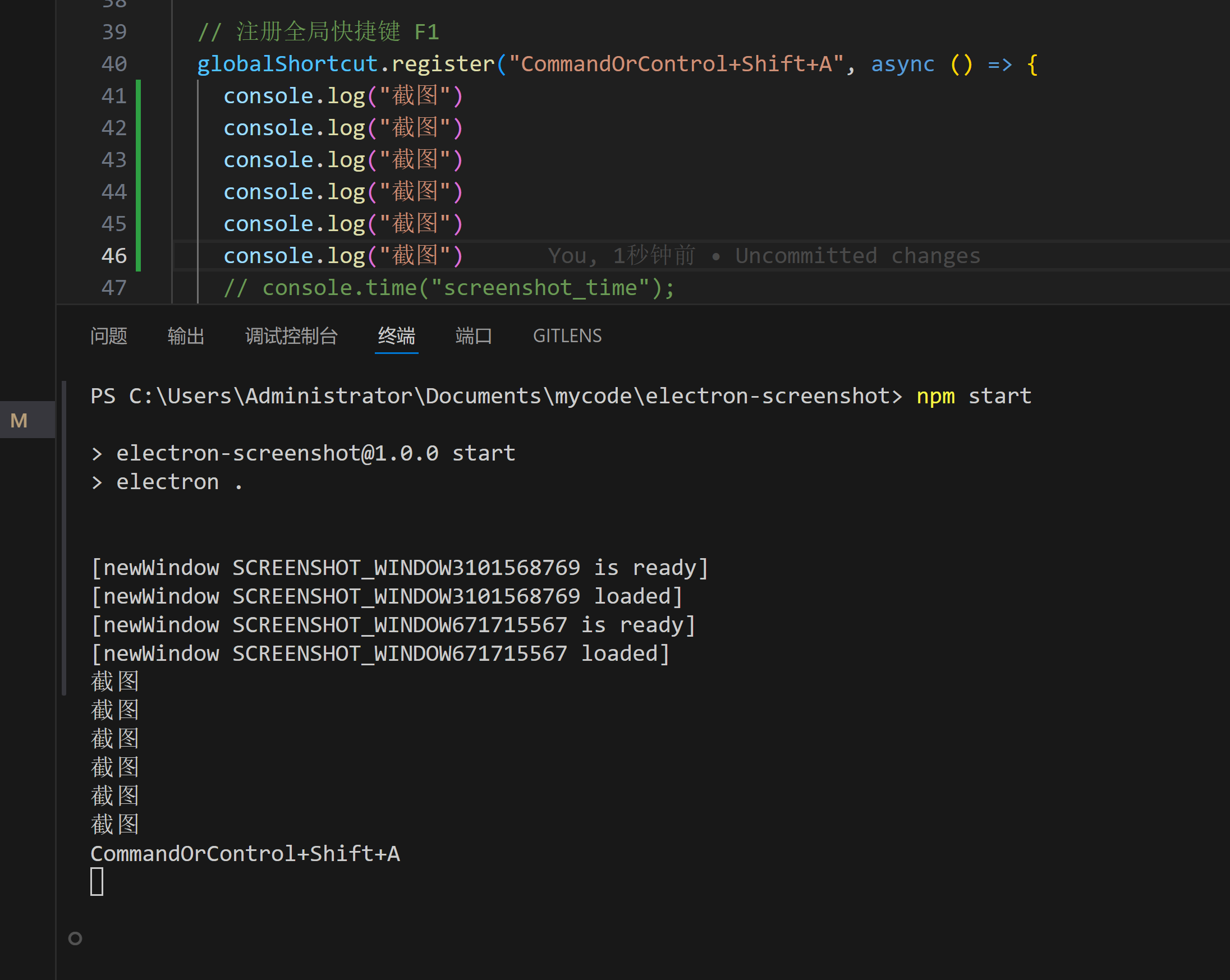The width and height of the screenshot is (1230, 980).
Task: Click the 'You, 1秒钟前 Uncommitted changes' blame annotation
Action: (764, 256)
